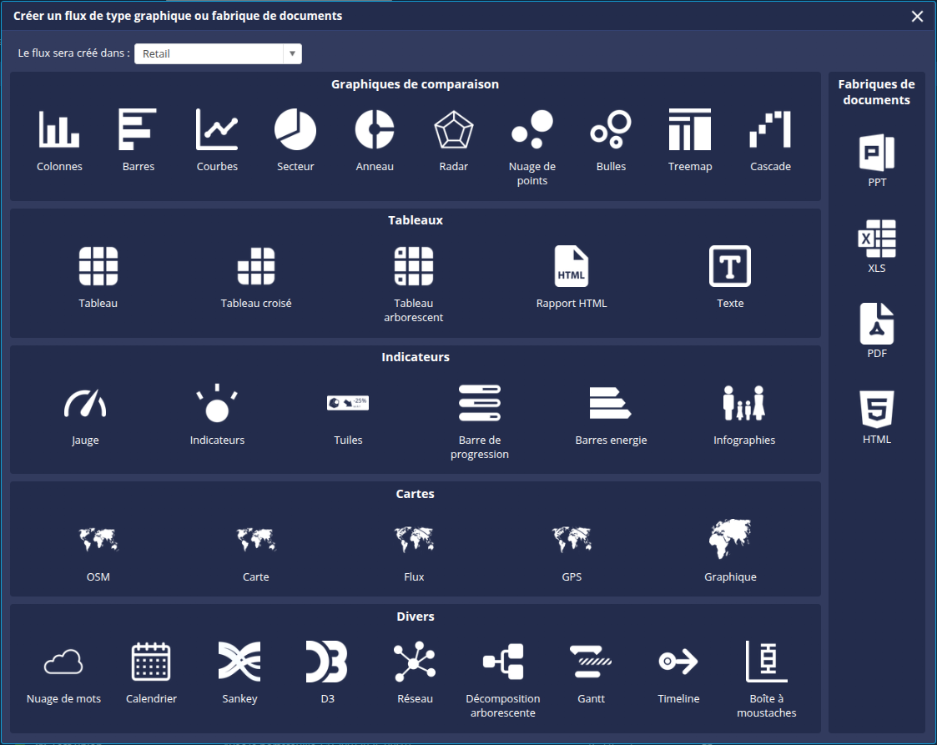This screenshot has width=937, height=745.
Task: Select the Colonnes chart type icon
Action: 59,130
